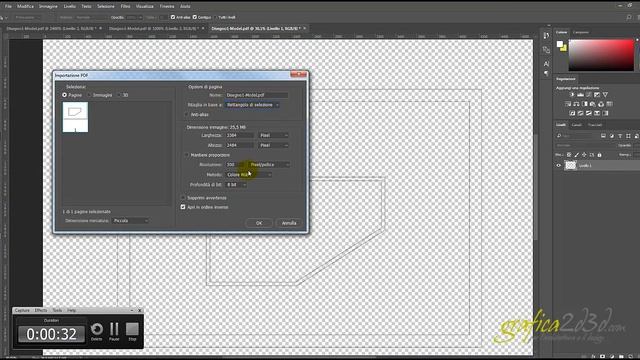The image size is (640, 360).
Task: Add a Vibrance adjustment
Action: [605, 95]
